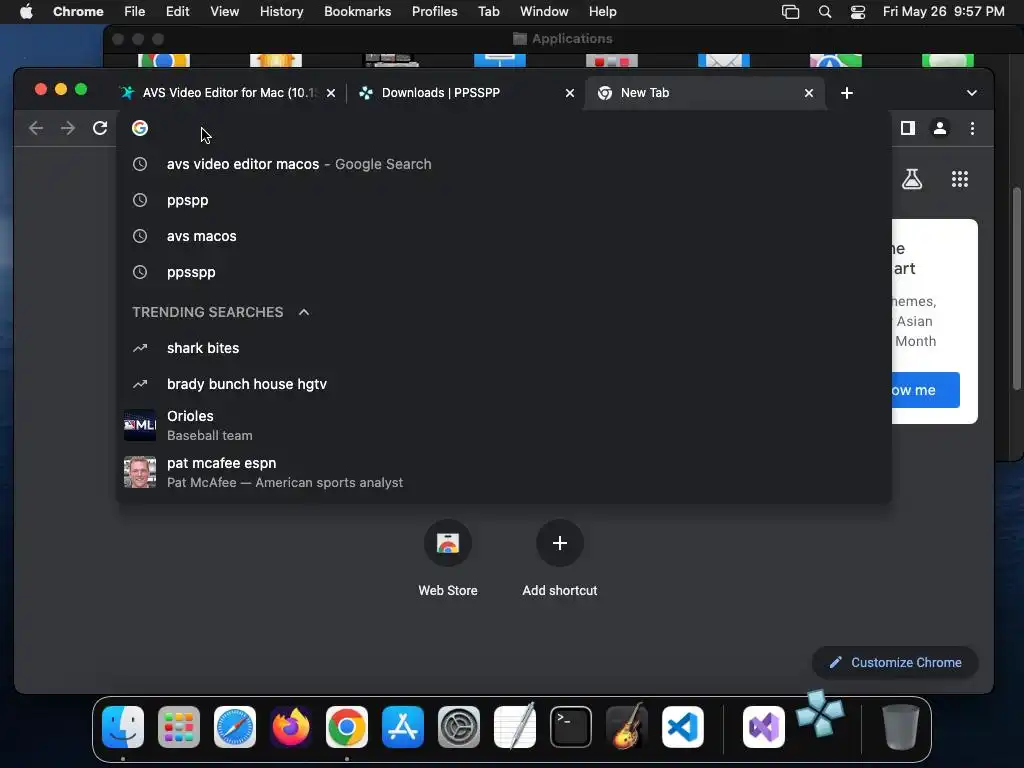Select the 'pat mcafee espn' suggestion

pos(504,472)
